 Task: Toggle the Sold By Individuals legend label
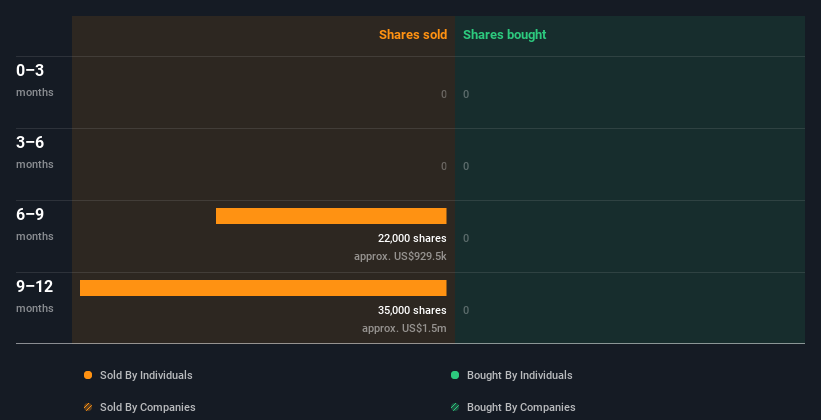point(146,375)
